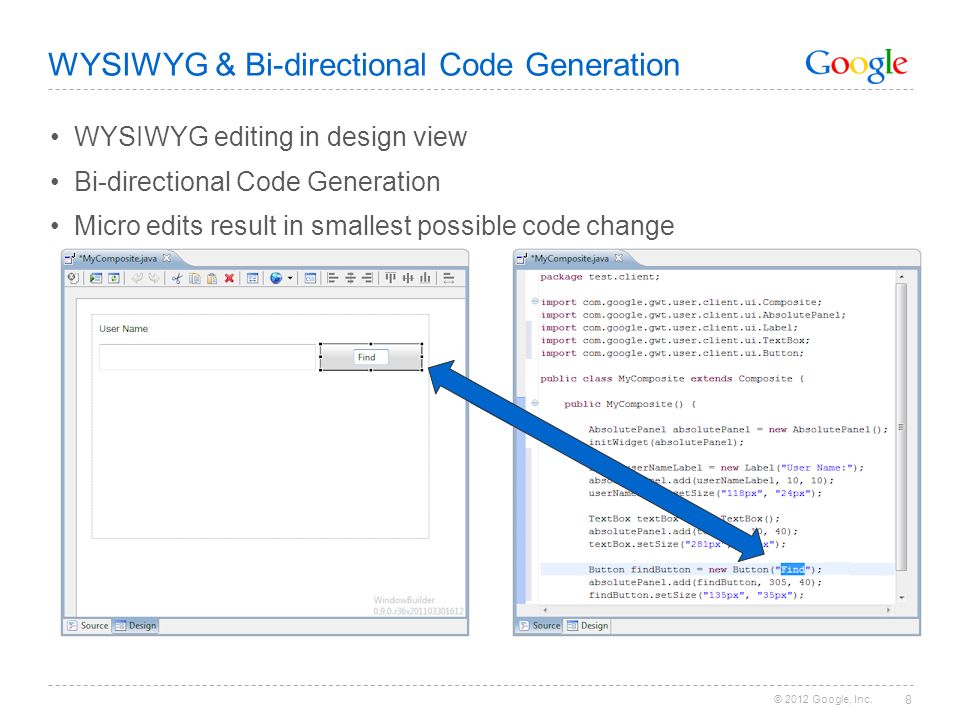The image size is (960, 720).
Task: Click the refresh/reparse design toolbar icon
Action: click(x=114, y=279)
